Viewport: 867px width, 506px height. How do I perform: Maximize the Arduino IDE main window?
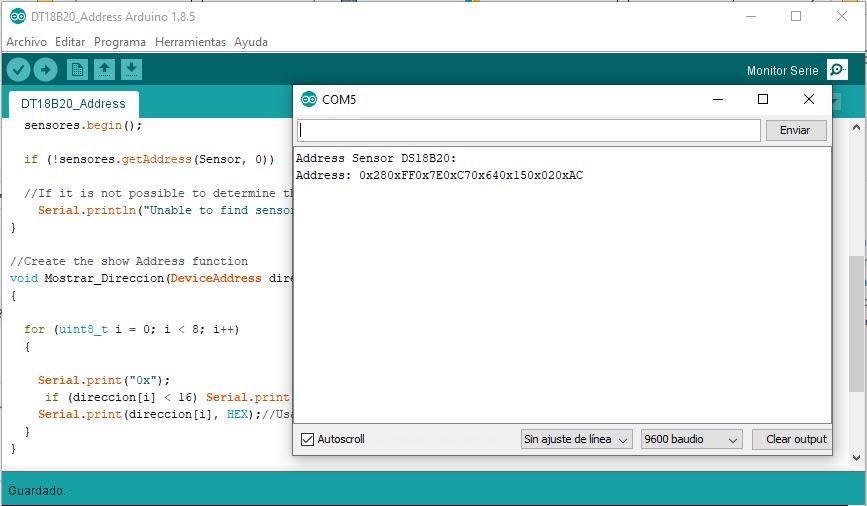click(796, 16)
